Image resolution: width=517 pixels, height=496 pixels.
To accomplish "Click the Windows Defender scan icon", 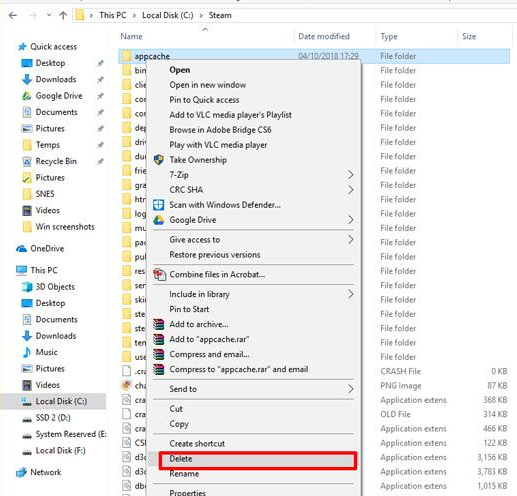I will (x=159, y=205).
